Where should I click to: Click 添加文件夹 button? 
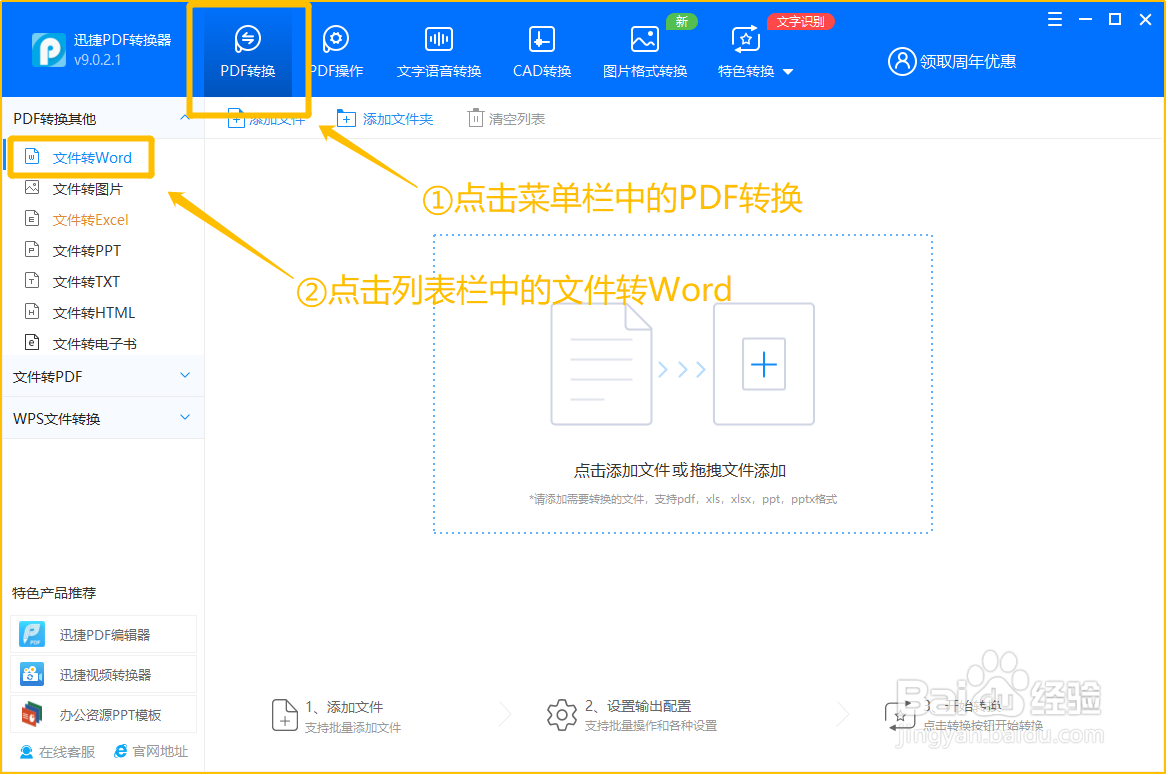(x=384, y=118)
